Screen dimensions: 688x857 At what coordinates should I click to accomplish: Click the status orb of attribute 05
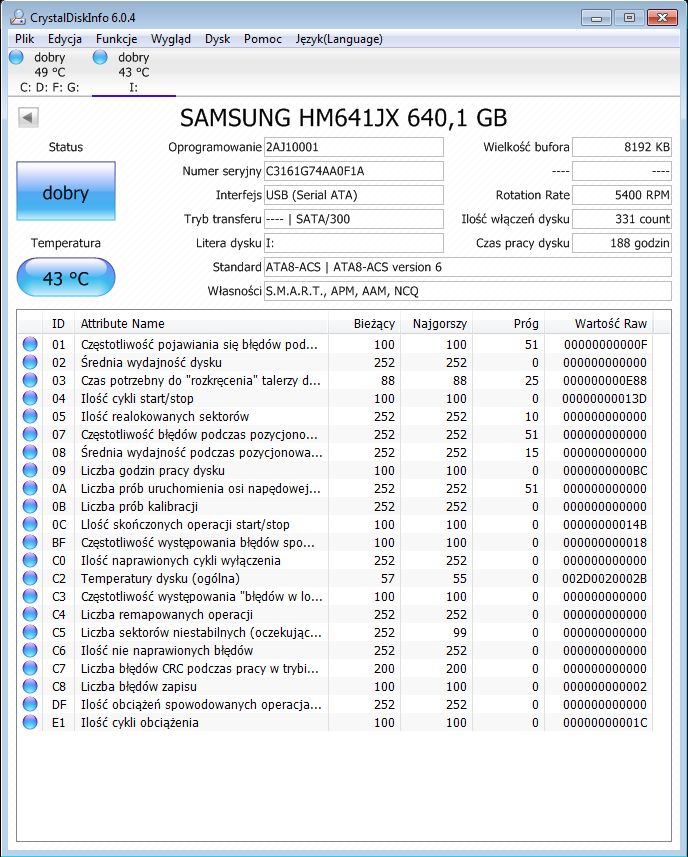tap(30, 416)
